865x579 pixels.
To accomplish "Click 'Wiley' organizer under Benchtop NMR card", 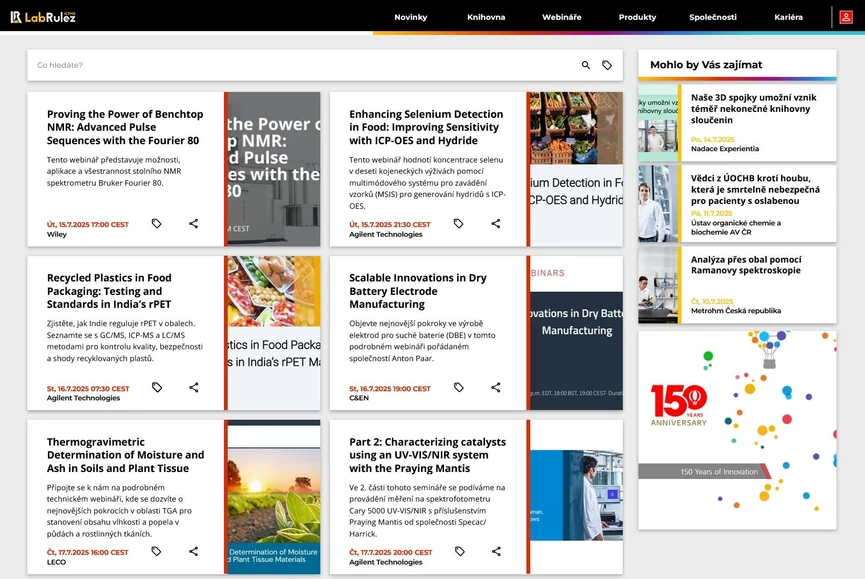I will (57, 234).
